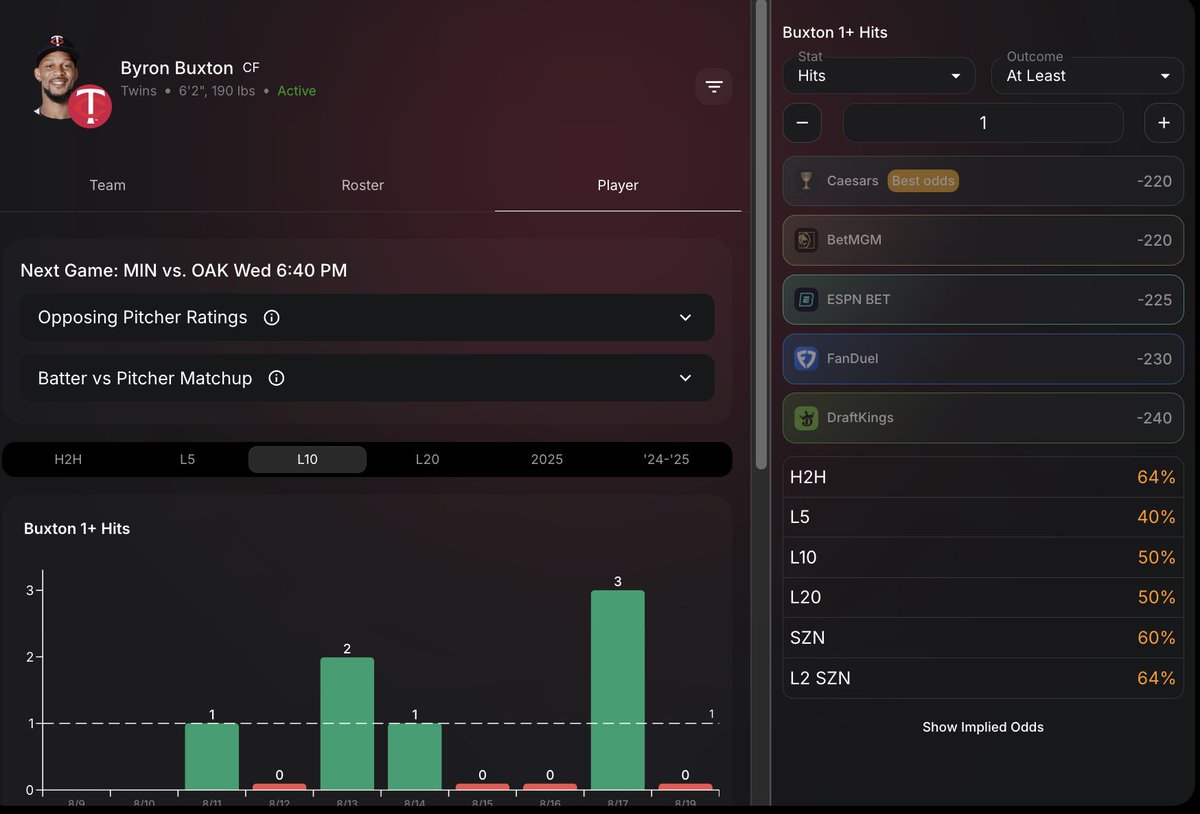Click the 8/12 red zero-hit bar

pyautogui.click(x=279, y=787)
